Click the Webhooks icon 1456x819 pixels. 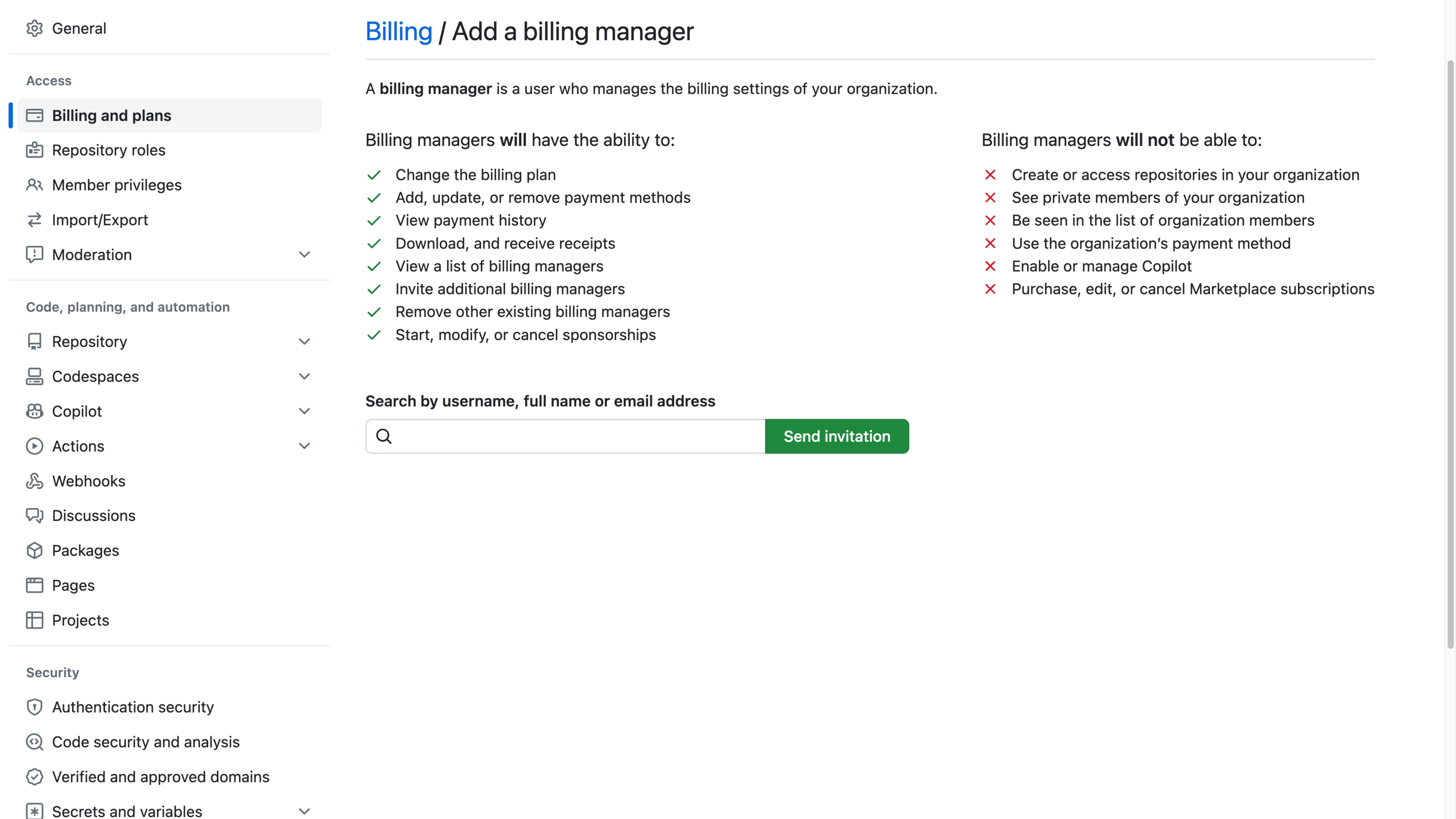[34, 480]
